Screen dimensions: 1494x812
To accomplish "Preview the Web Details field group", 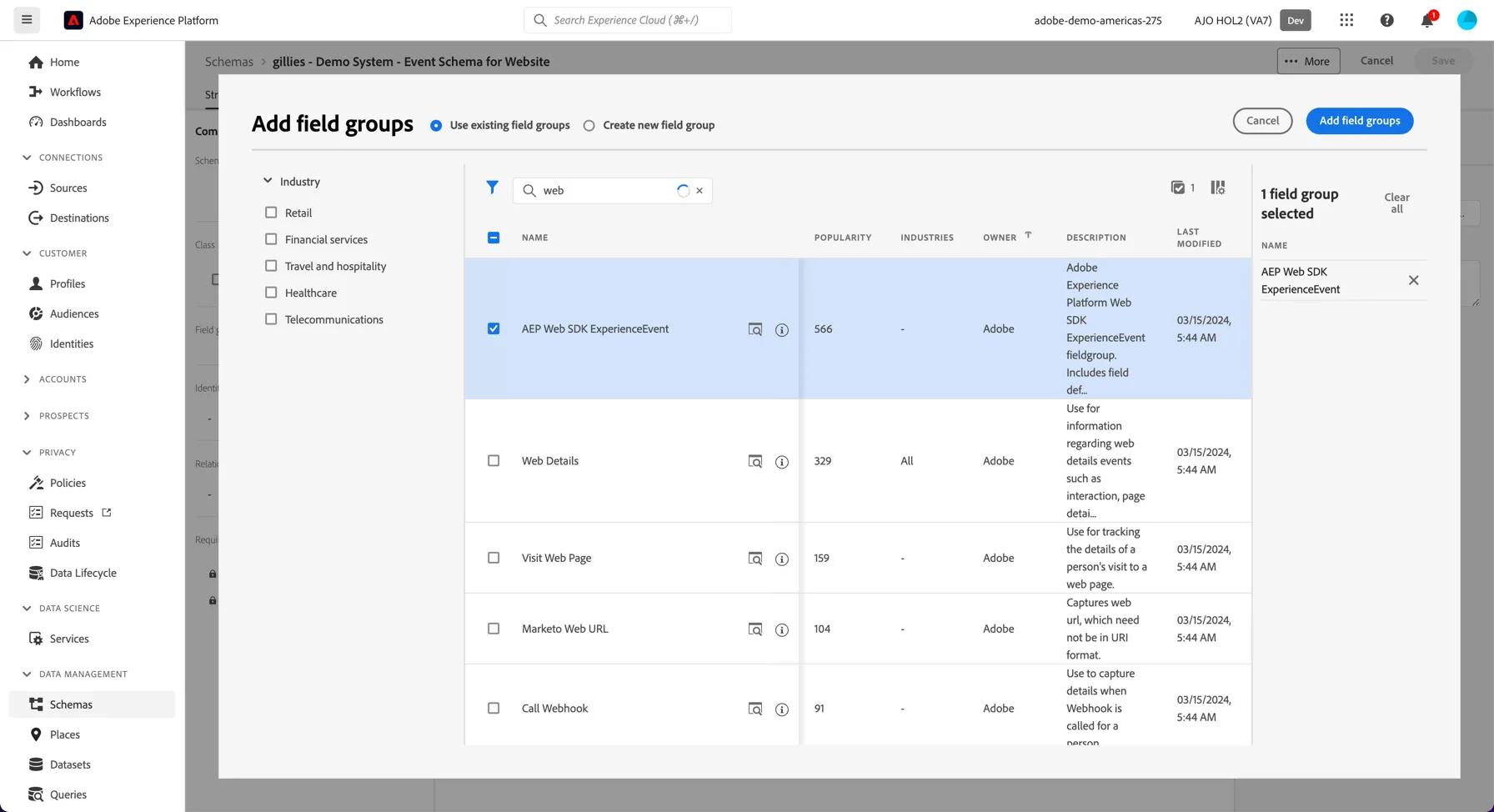I will coord(755,461).
